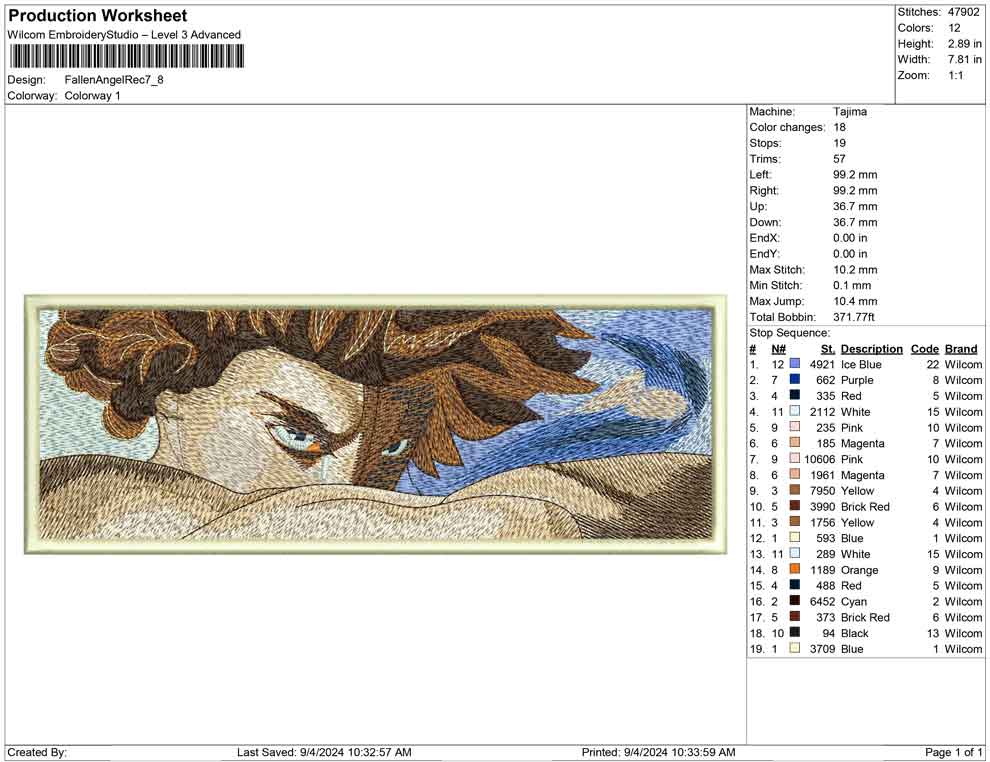Click the 'Created By:' footer label
The width and height of the screenshot is (990, 762).
coord(37,752)
